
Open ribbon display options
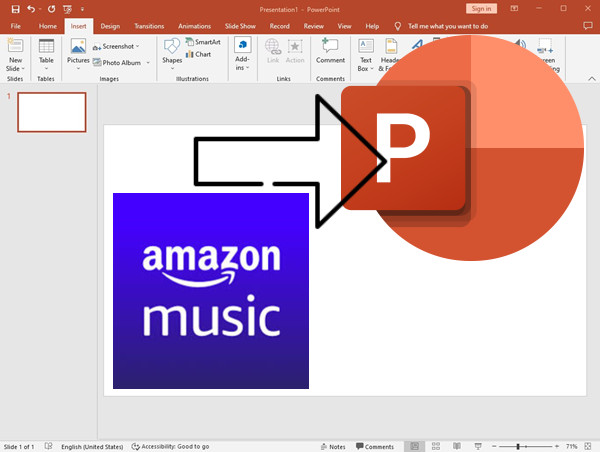click(514, 9)
